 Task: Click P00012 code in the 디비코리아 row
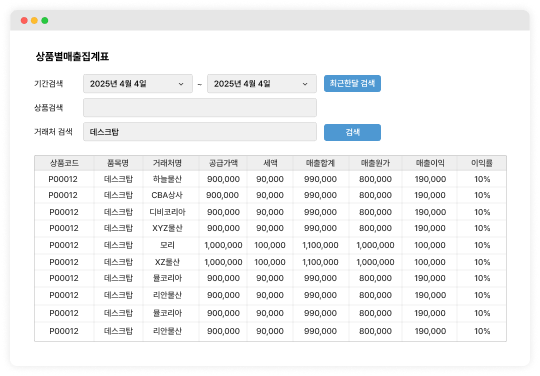[x=64, y=212]
